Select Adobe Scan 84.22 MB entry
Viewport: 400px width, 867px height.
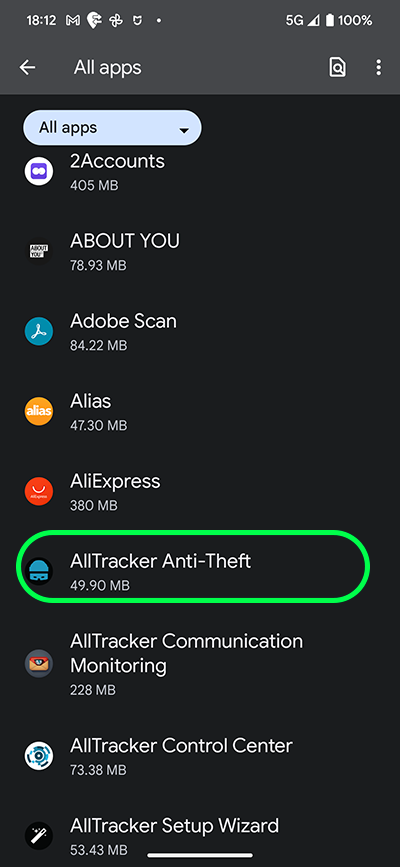click(200, 332)
